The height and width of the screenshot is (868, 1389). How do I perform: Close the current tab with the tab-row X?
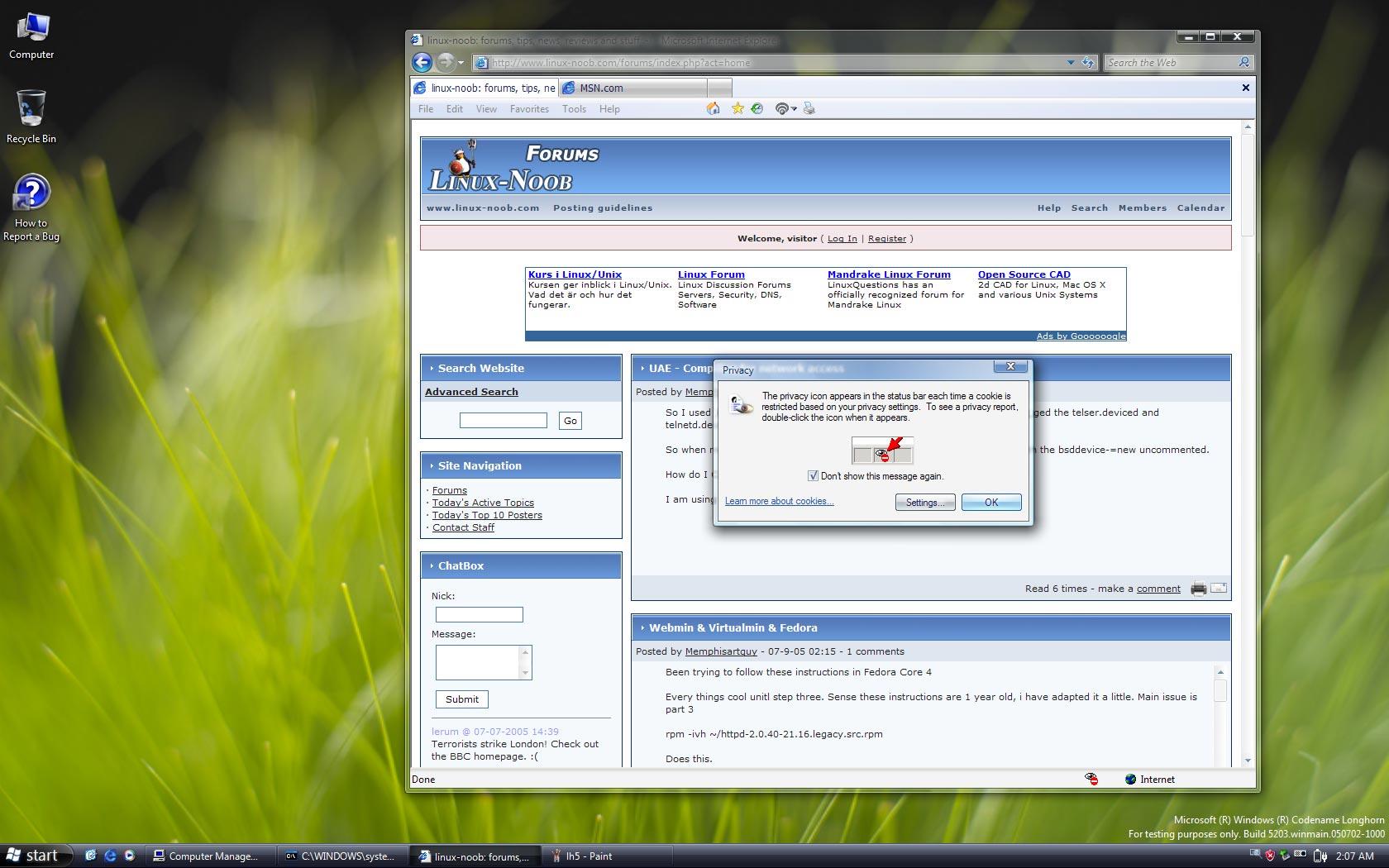[1245, 88]
